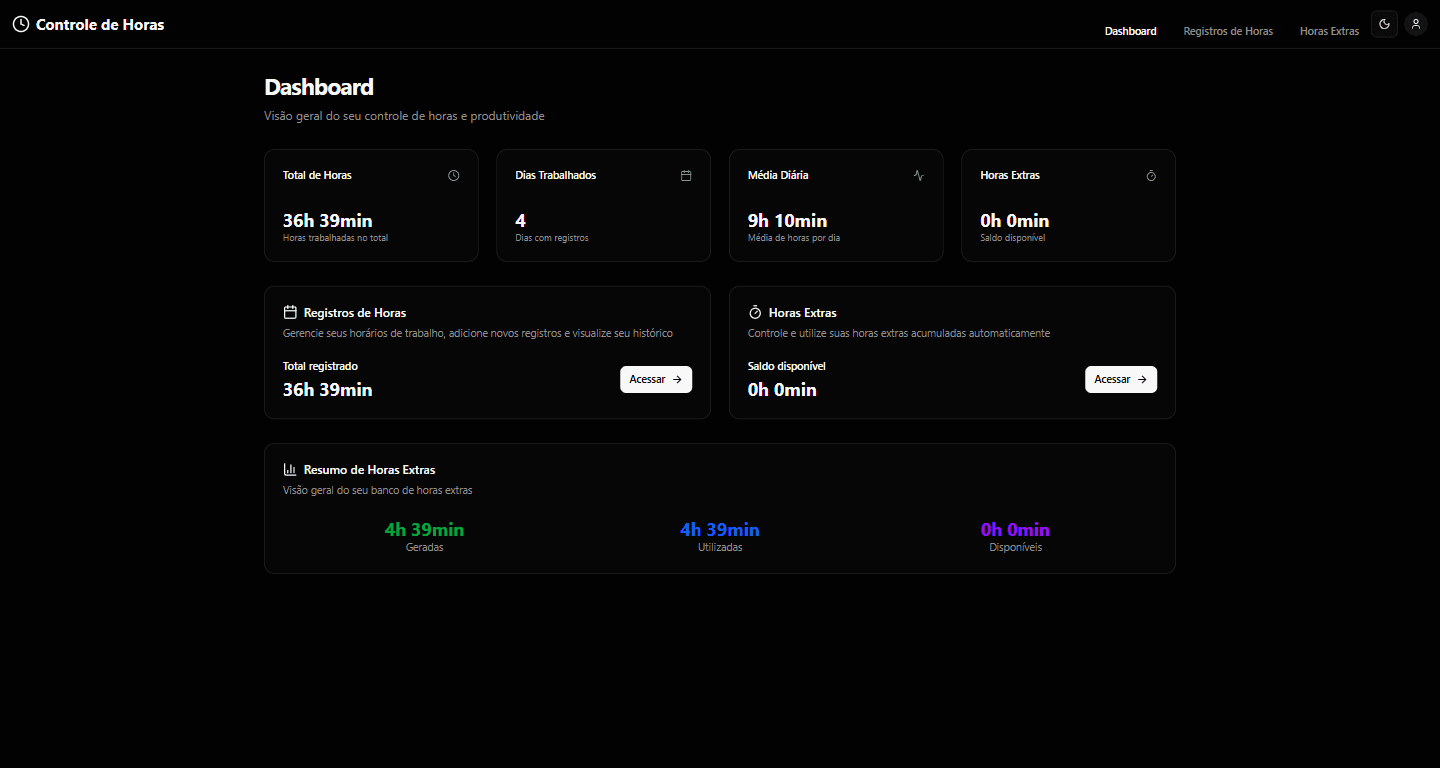The height and width of the screenshot is (768, 1440).
Task: Select the blue 4h 39min Utilizadas value
Action: click(x=719, y=529)
